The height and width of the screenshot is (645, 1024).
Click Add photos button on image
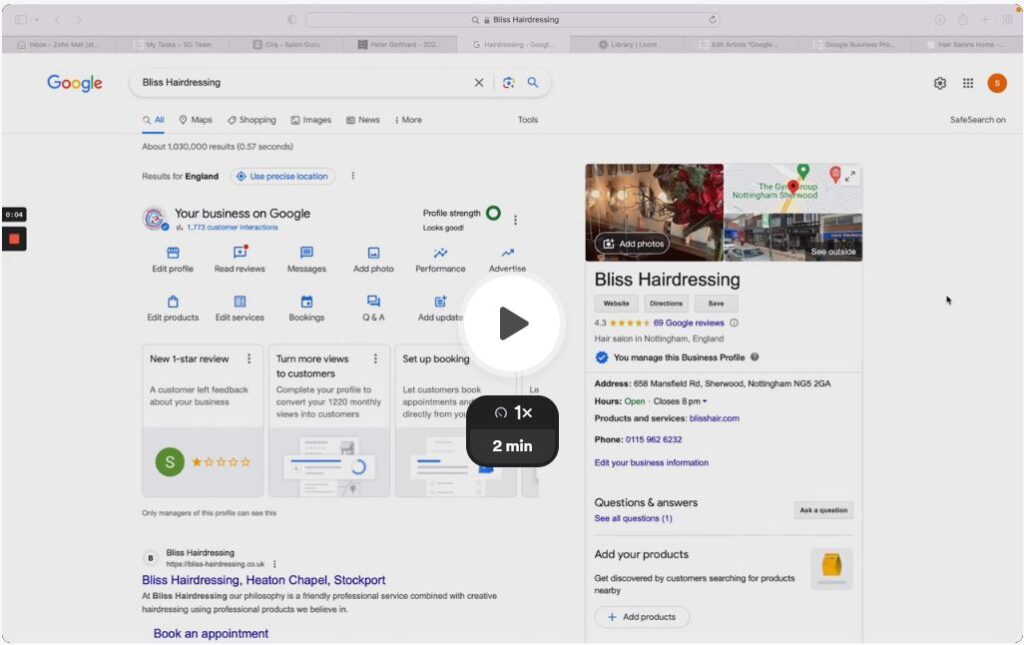coord(632,244)
